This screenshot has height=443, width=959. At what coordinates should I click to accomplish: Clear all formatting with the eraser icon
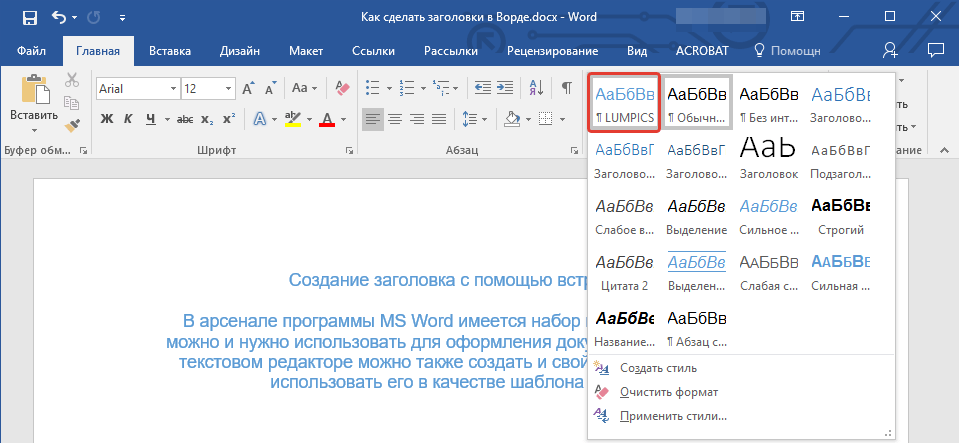coord(343,88)
